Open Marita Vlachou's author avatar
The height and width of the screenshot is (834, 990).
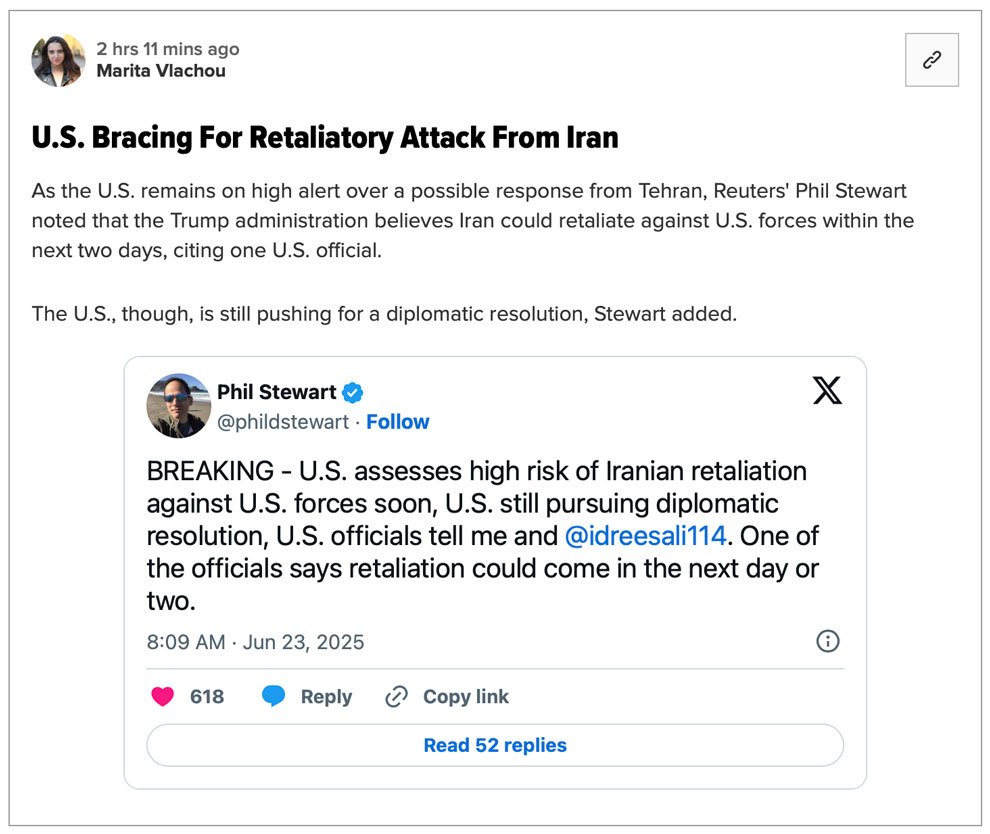point(58,60)
